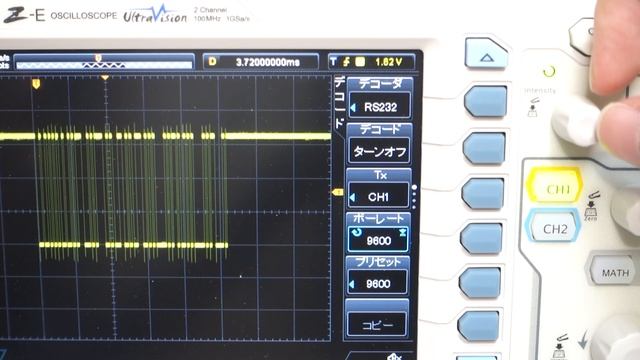Click the knob icon in the ボーレート field
This screenshot has width=640, height=360.
pyautogui.click(x=356, y=232)
